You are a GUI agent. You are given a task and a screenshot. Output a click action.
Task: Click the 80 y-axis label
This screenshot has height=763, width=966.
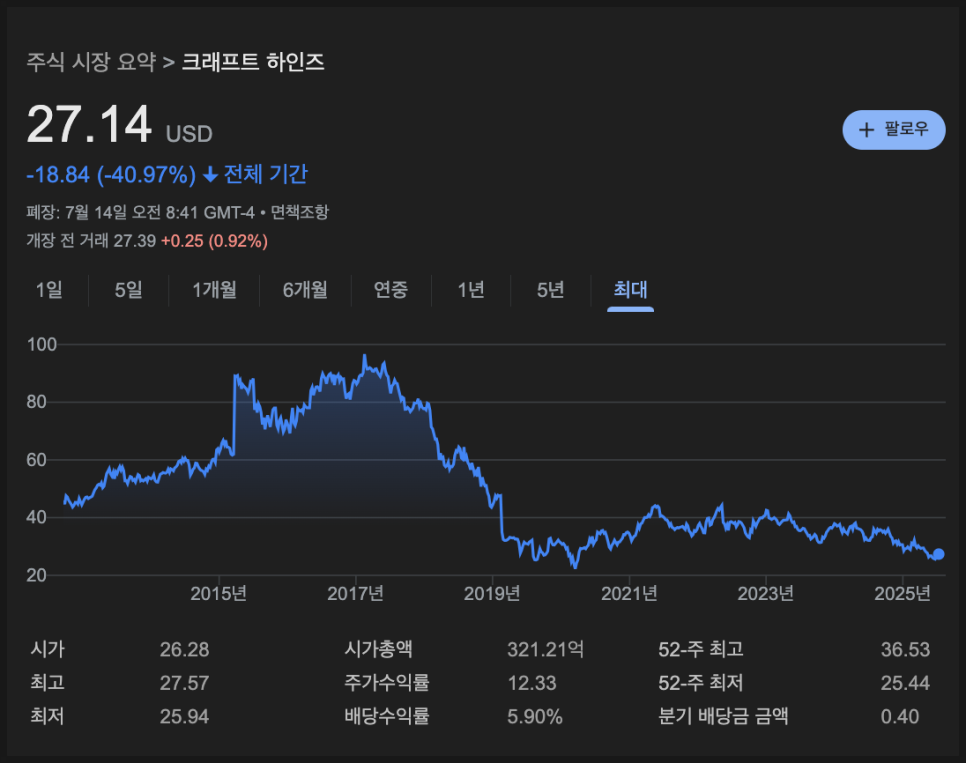[37, 402]
